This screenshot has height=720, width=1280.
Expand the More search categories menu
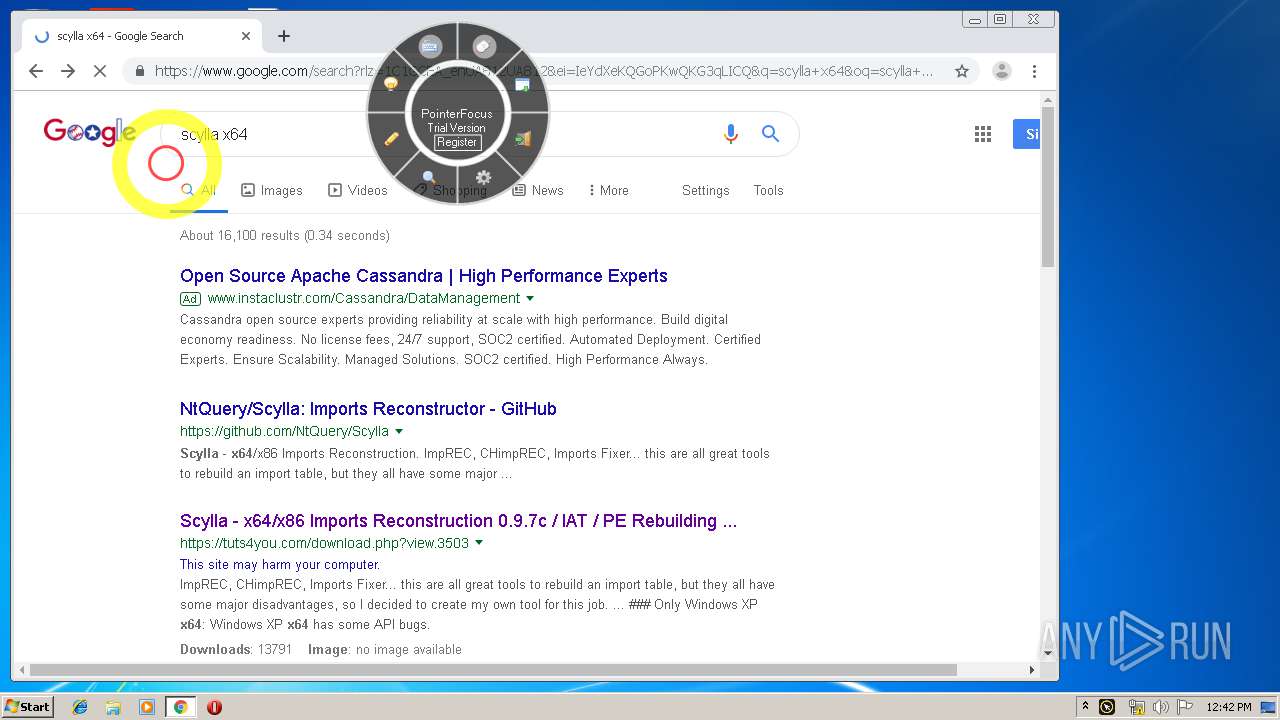tap(609, 190)
